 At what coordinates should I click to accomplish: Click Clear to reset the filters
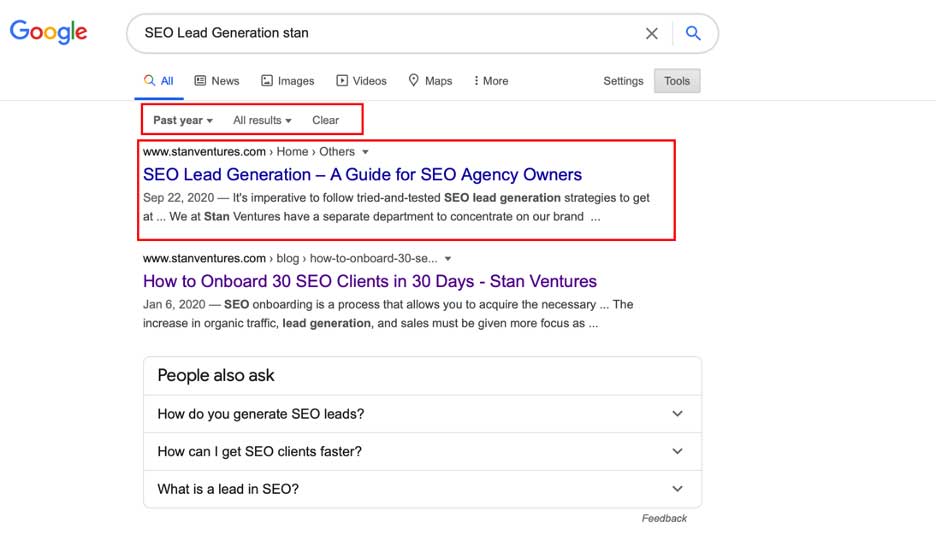(x=325, y=120)
